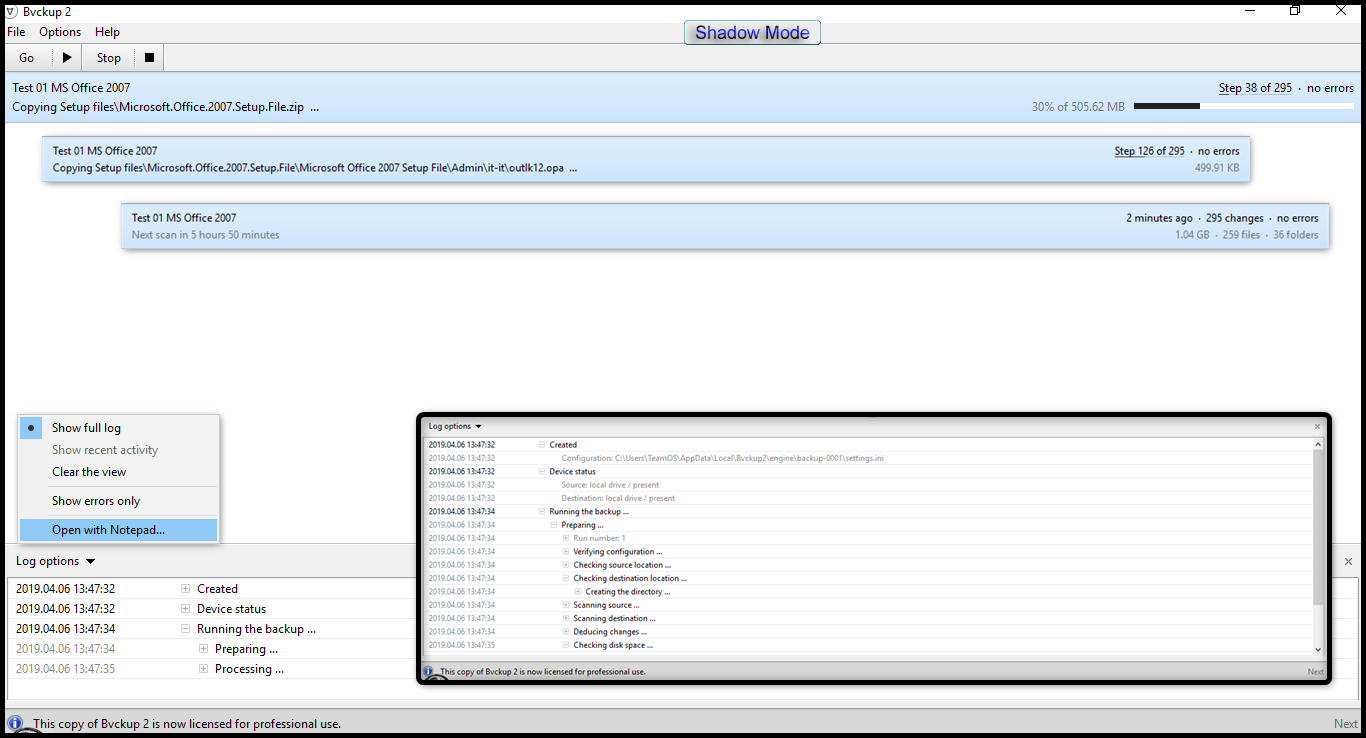
Task: Click the '1.04 GB · 259 files · 36 folders' text
Action: click(x=1247, y=235)
